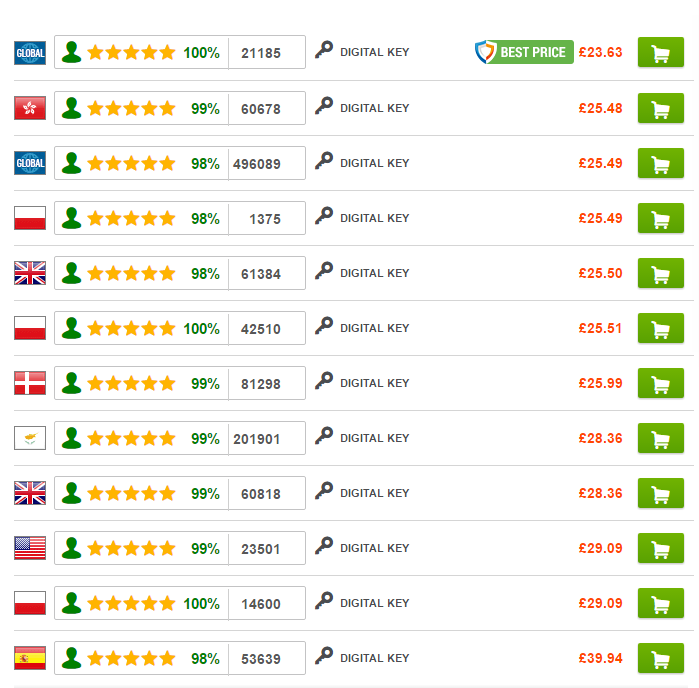This screenshot has height=688, width=699.
Task: Click the Cyprus flag icon
Action: 30,438
